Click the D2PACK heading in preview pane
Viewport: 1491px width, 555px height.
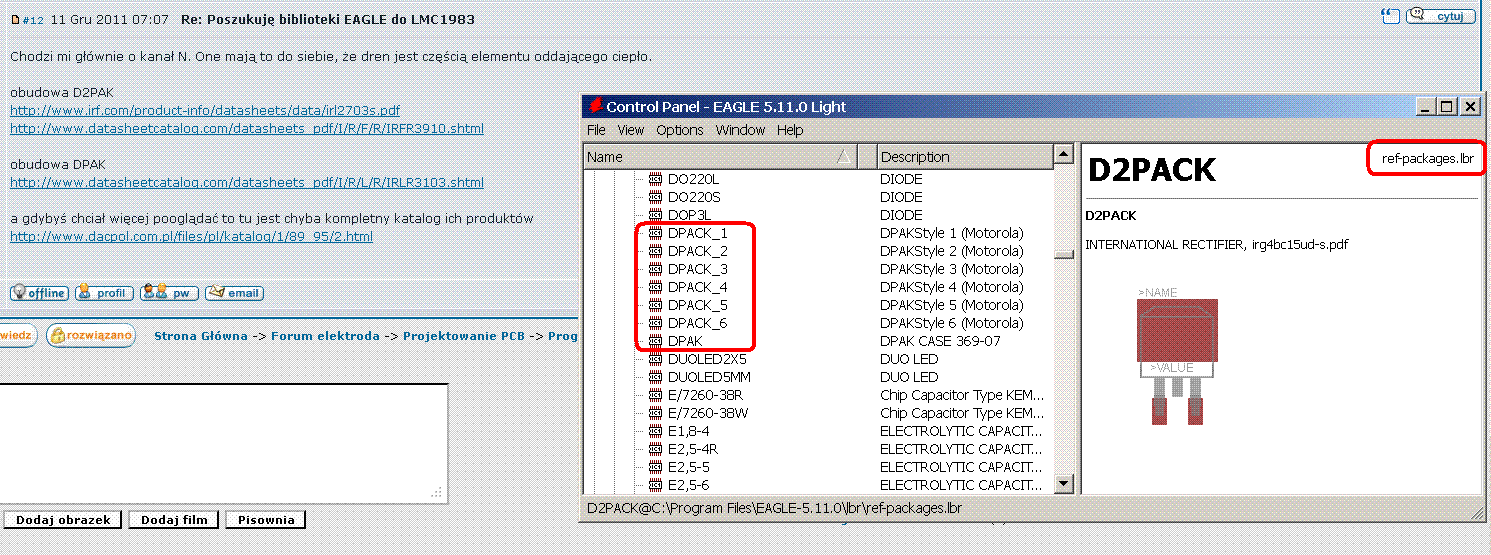[1151, 170]
